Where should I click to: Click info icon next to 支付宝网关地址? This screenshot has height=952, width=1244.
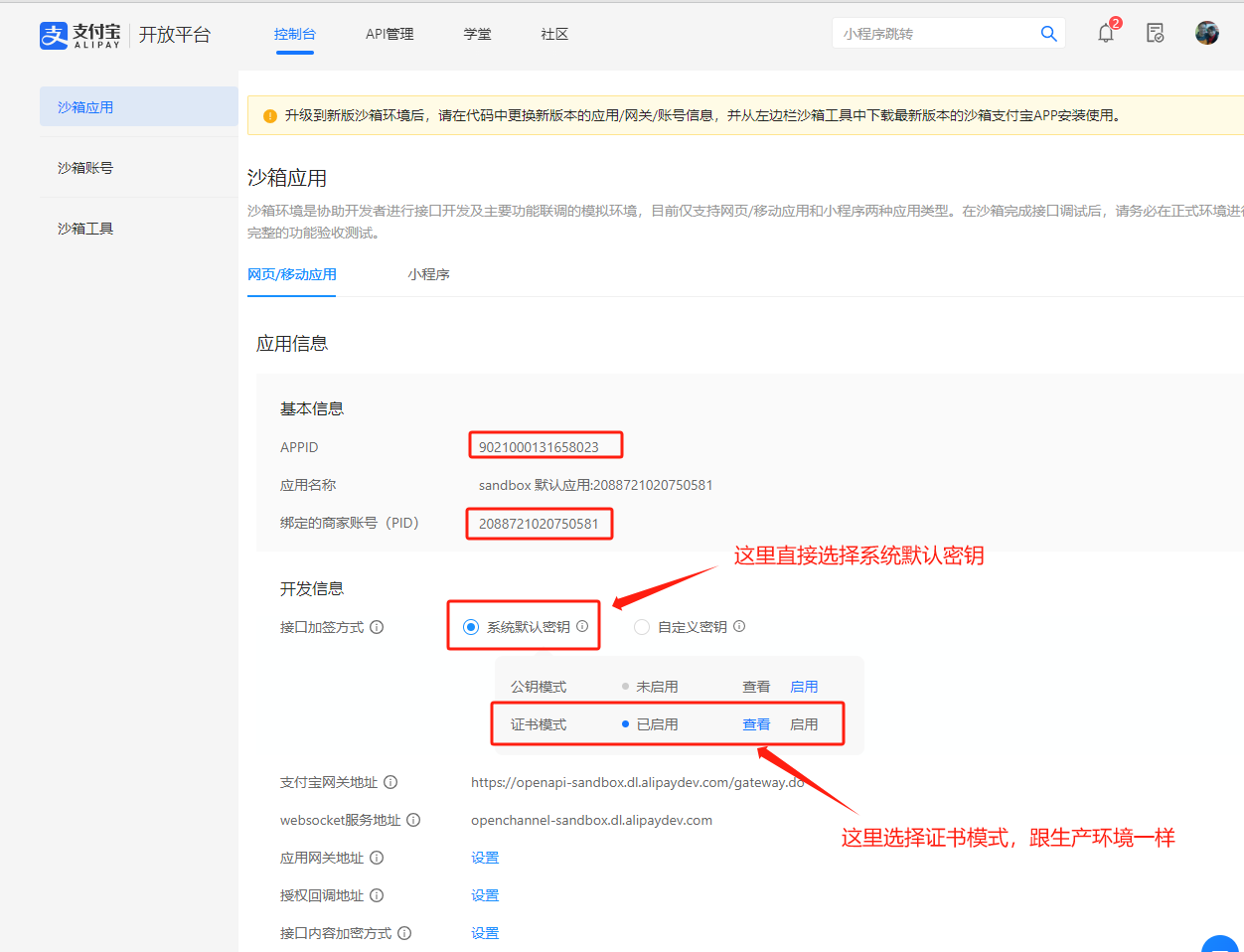[391, 782]
